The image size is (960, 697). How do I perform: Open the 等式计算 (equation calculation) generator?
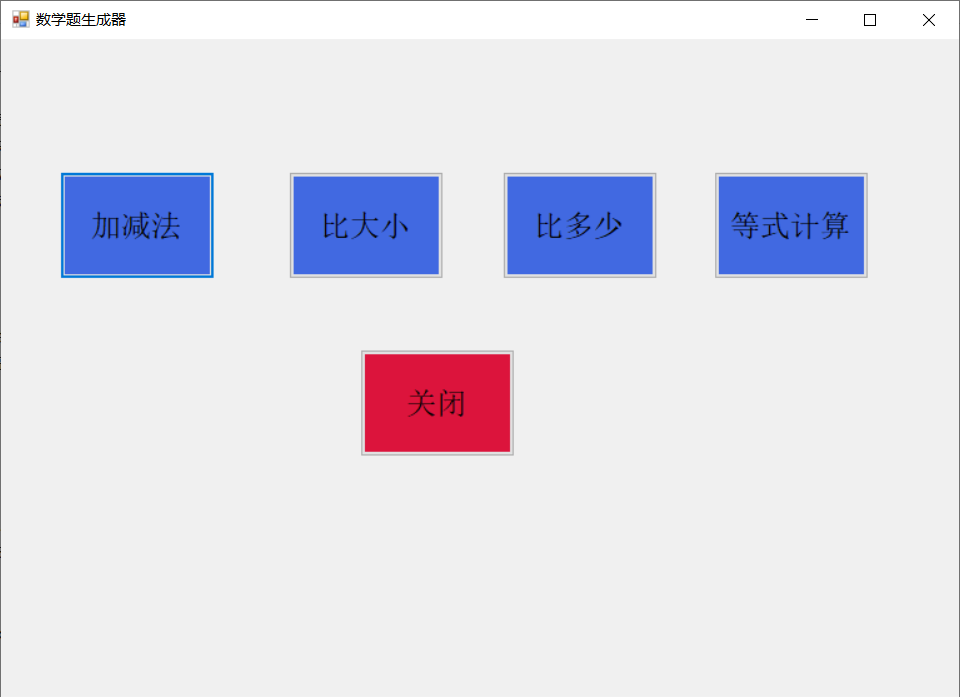point(791,225)
